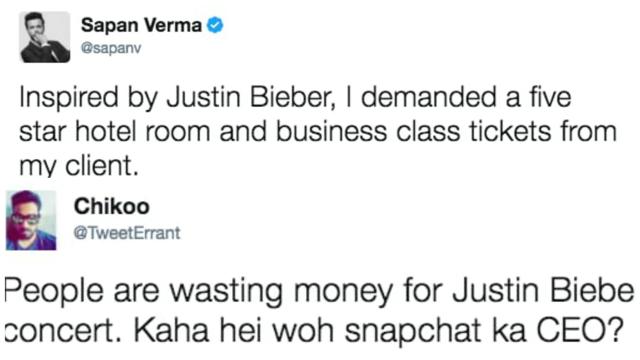
Task: Click the blue verified badge icon
Action: pyautogui.click(x=215, y=25)
